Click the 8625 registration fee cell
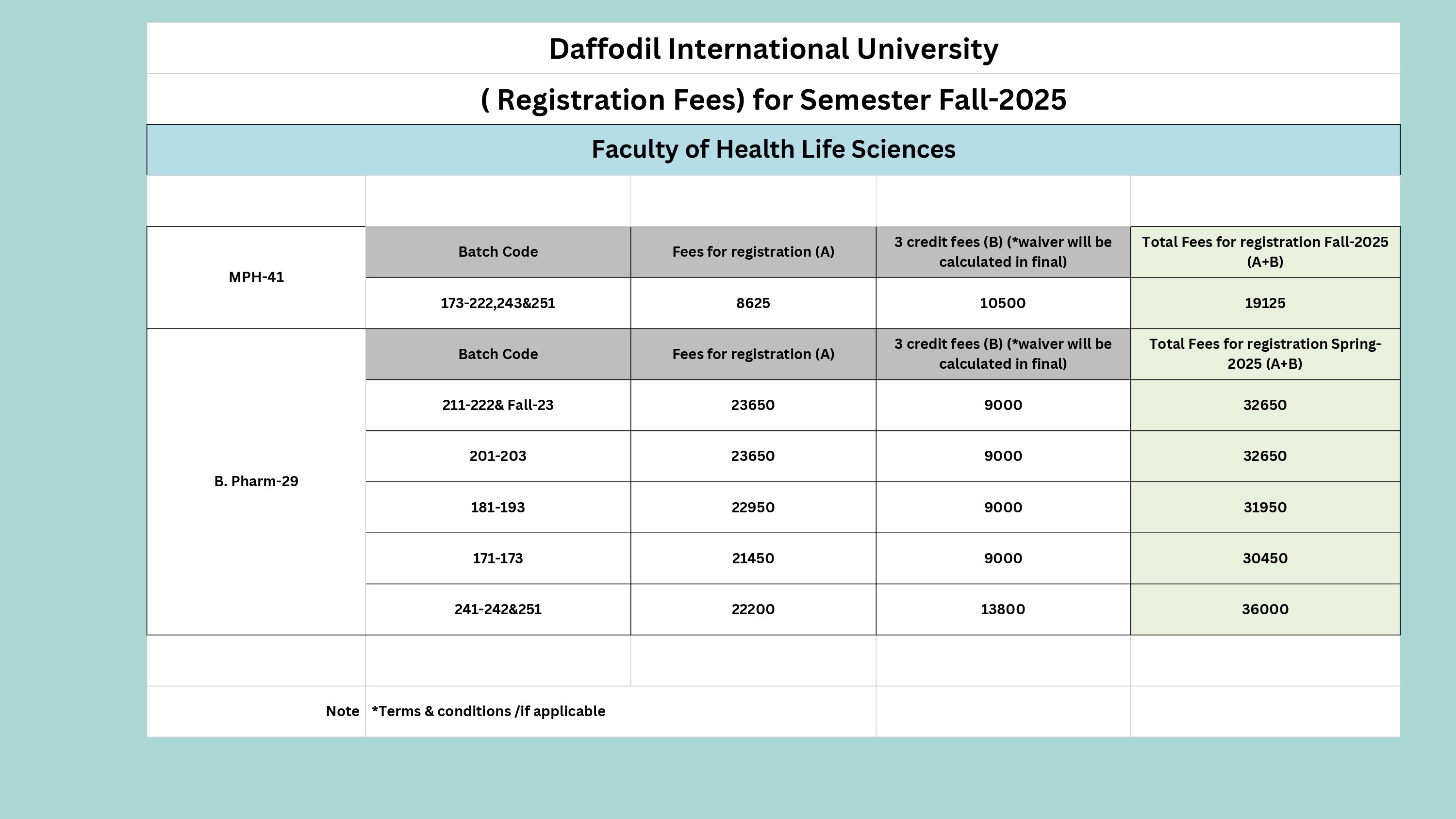The height and width of the screenshot is (819, 1456). (x=753, y=303)
